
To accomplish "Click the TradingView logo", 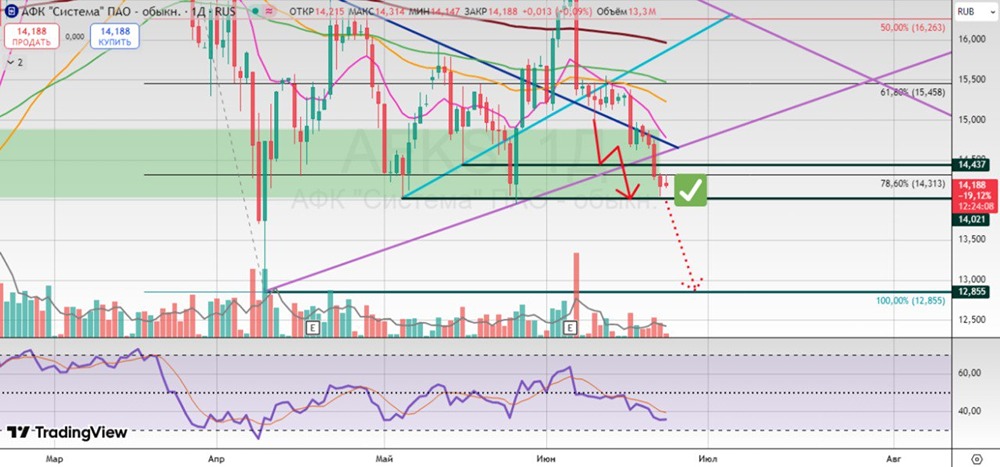I will pos(68,433).
